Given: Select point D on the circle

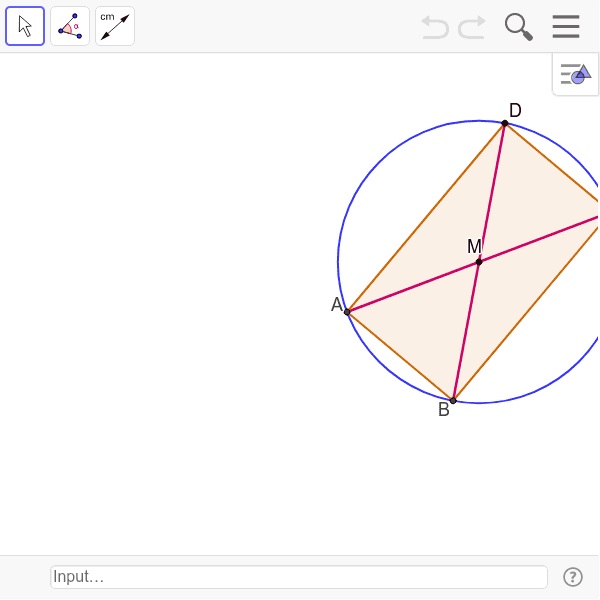Looking at the screenshot, I should pos(505,123).
